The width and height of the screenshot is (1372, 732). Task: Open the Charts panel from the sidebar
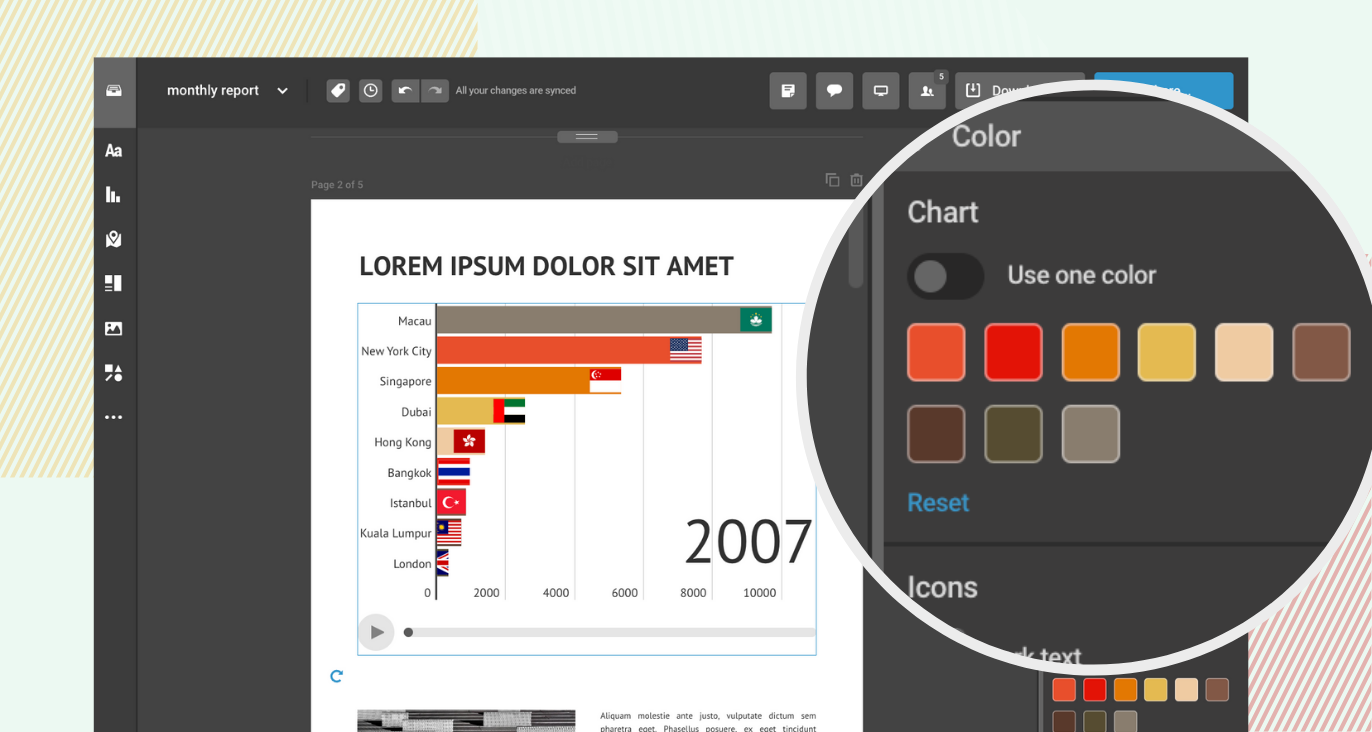click(113, 194)
